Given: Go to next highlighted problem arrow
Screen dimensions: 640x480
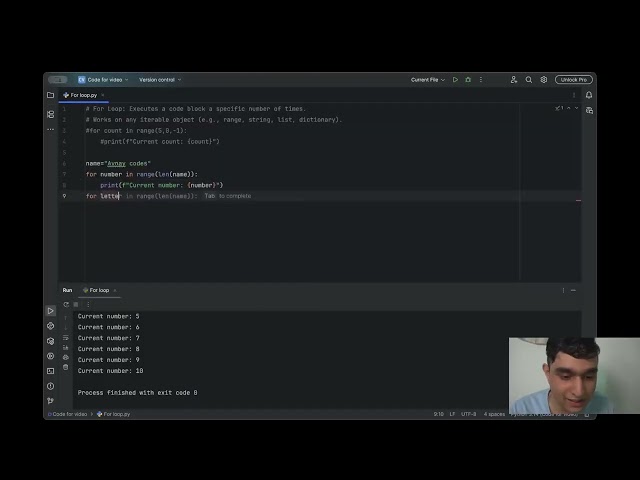Looking at the screenshot, I should coord(576,108).
